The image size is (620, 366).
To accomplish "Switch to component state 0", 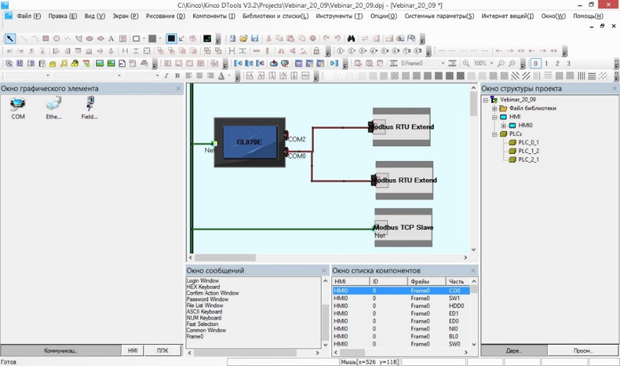I will [535, 63].
